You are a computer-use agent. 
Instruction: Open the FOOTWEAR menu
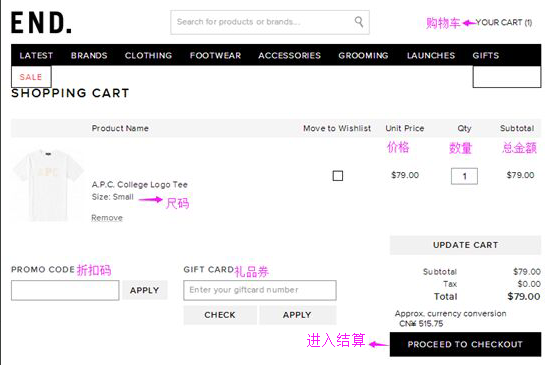click(x=215, y=56)
